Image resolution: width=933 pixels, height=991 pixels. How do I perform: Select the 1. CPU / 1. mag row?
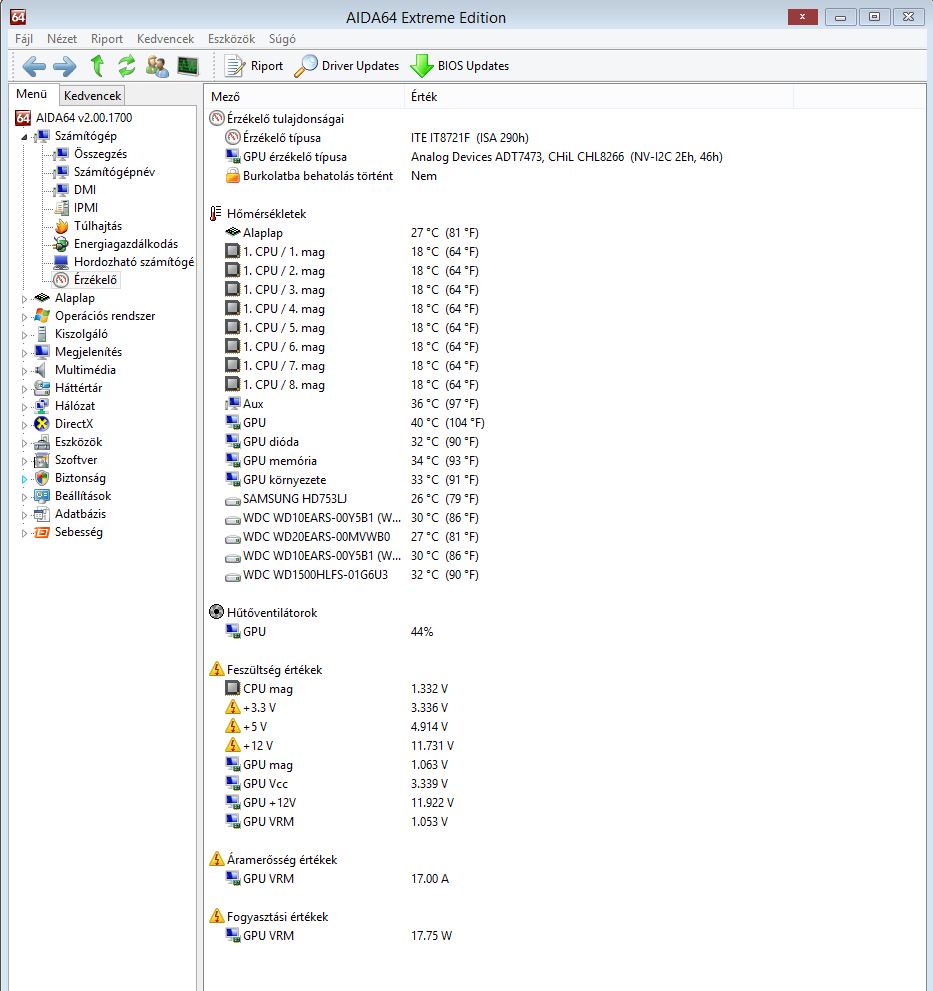tap(352, 252)
